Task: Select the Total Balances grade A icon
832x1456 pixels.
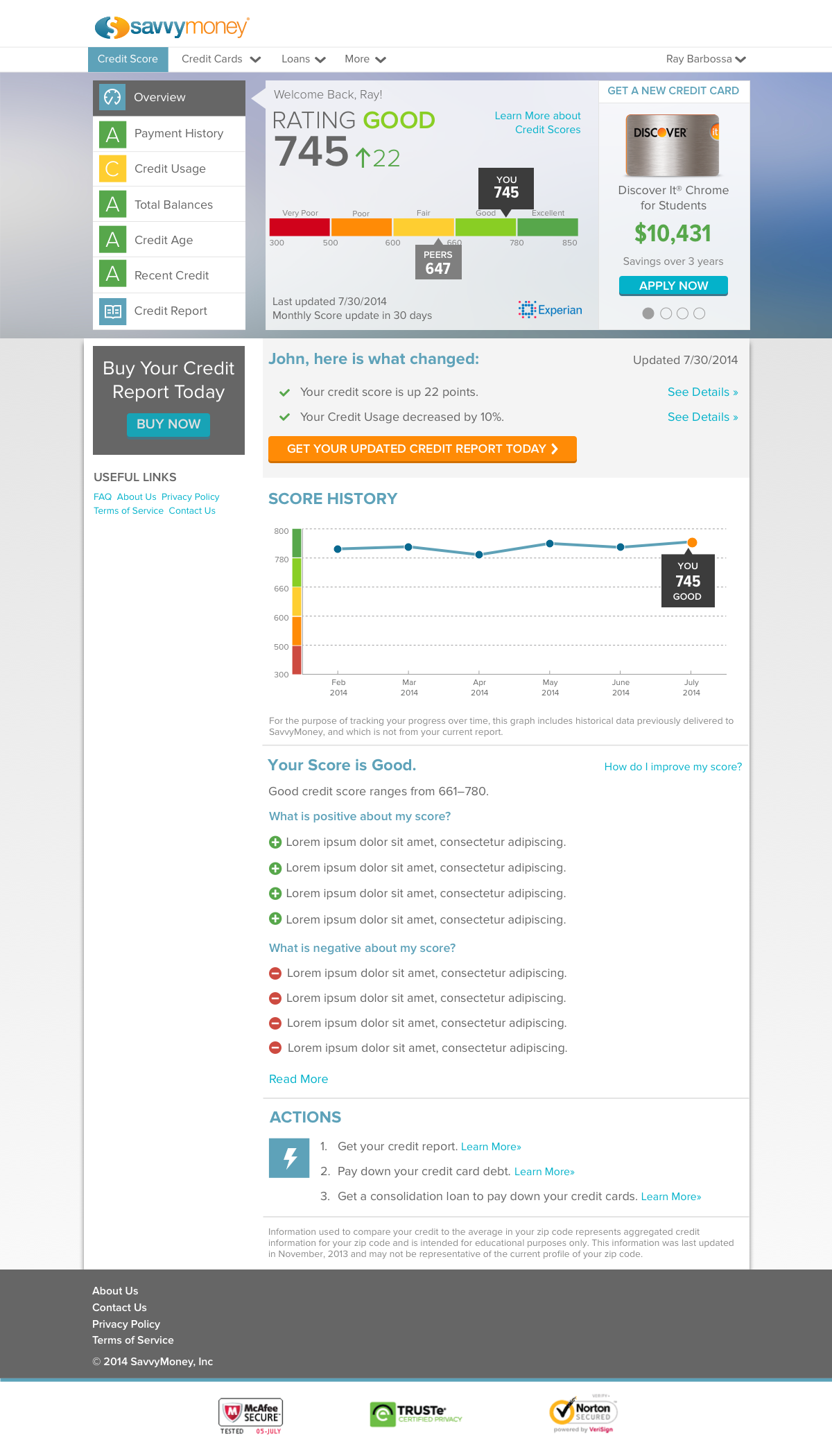Action: coord(112,205)
